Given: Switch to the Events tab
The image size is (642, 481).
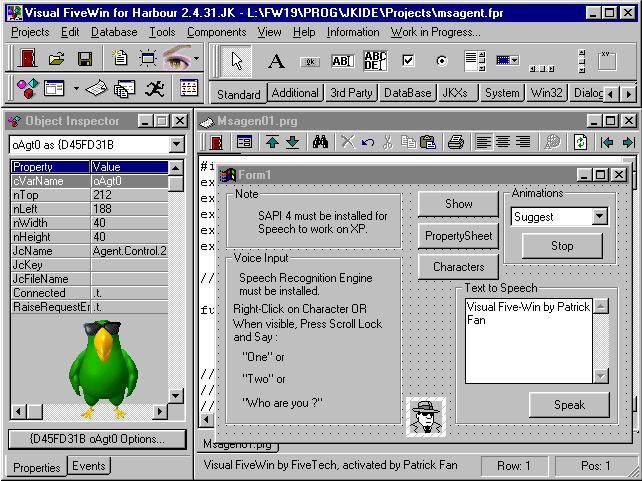Looking at the screenshot, I should (x=89, y=466).
